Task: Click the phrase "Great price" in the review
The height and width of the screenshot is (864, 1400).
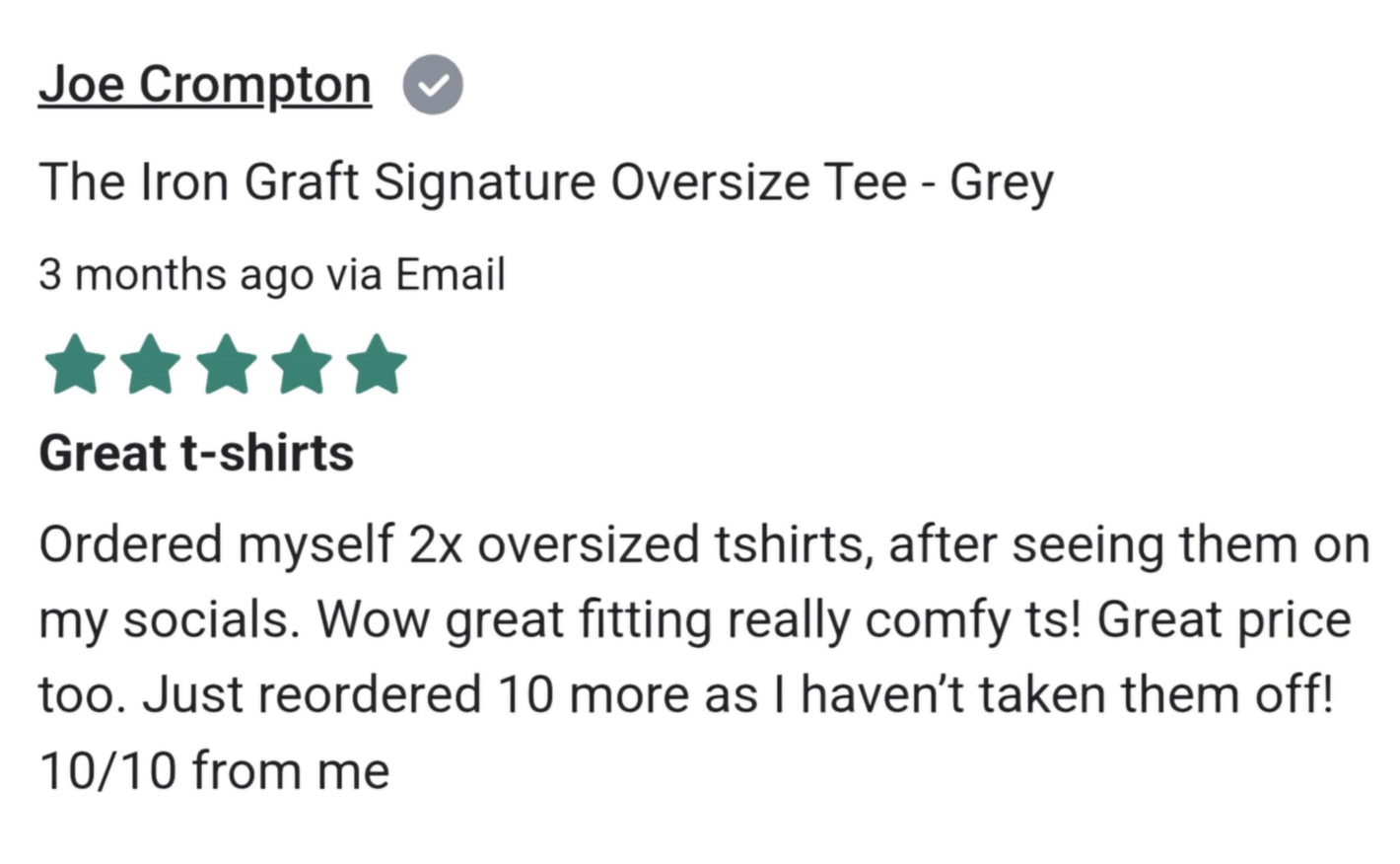Action: click(1224, 620)
